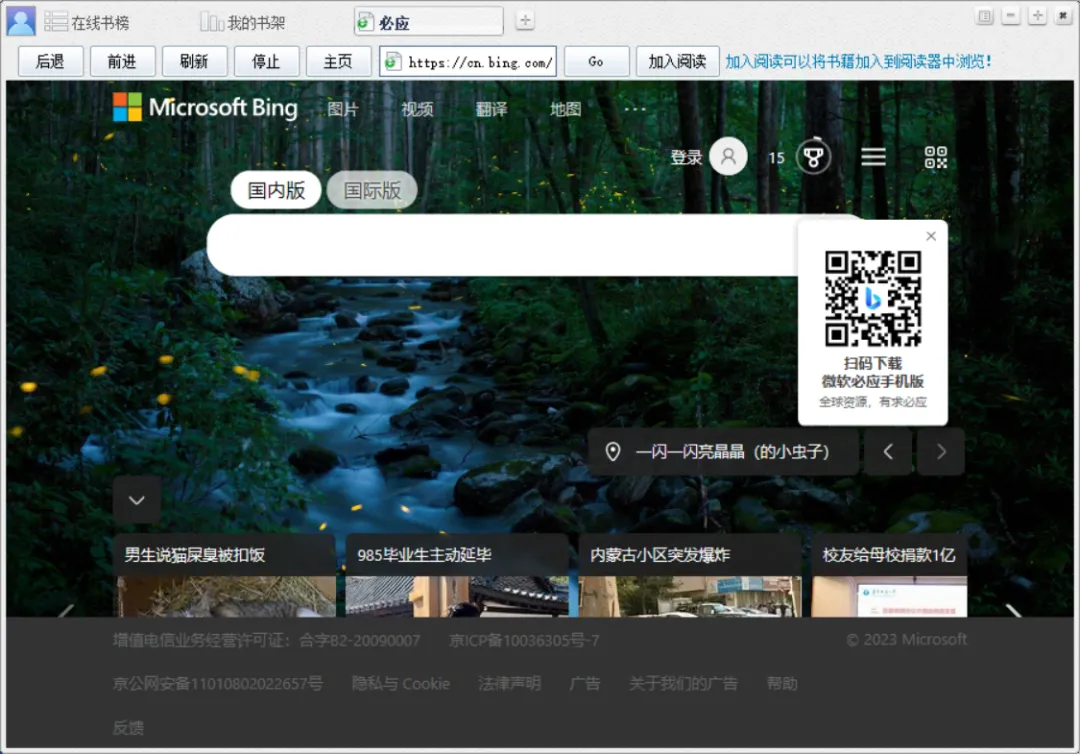
Task: Click the 刷新 refresh button
Action: click(x=194, y=62)
